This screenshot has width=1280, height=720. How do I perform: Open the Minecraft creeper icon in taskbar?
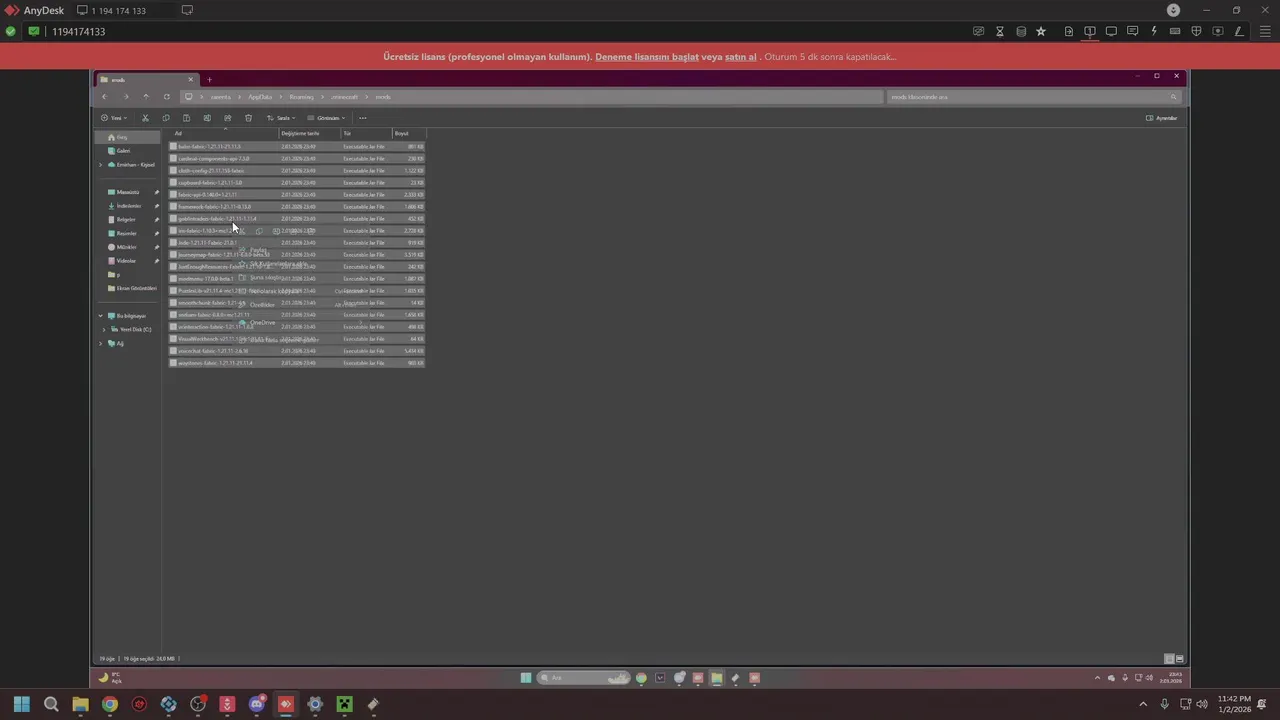tap(344, 704)
